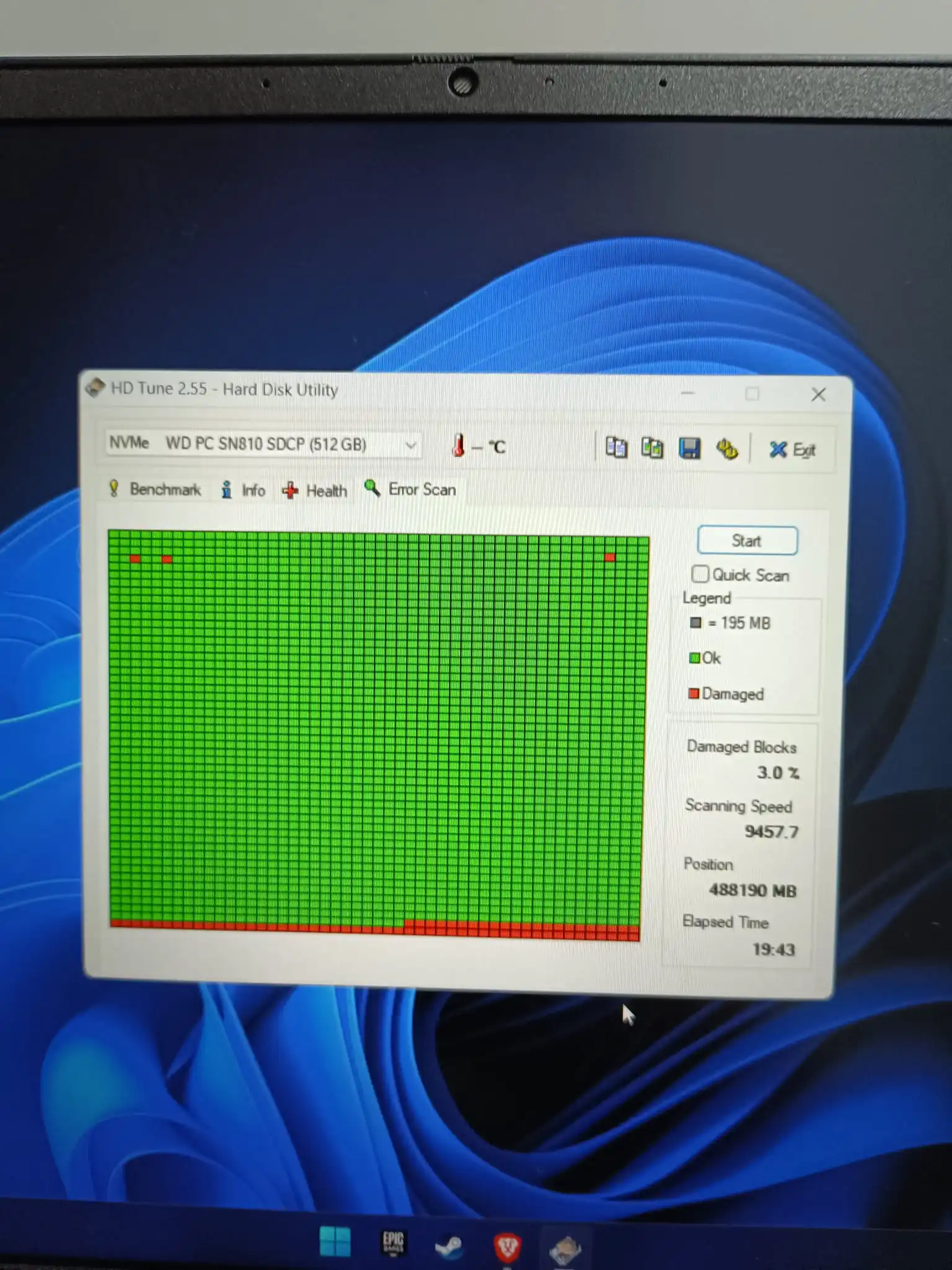
Task: Click the Legend group label
Action: (x=707, y=598)
